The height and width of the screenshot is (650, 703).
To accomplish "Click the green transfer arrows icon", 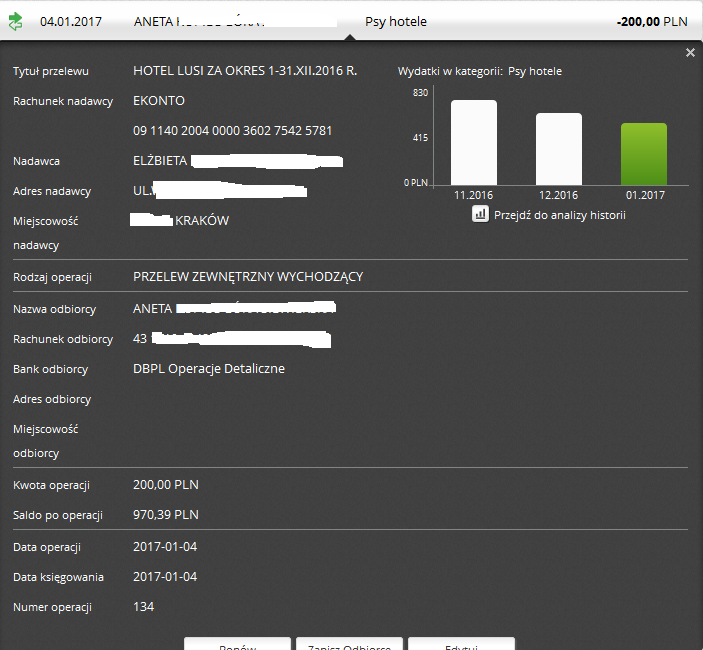I will pos(15,22).
